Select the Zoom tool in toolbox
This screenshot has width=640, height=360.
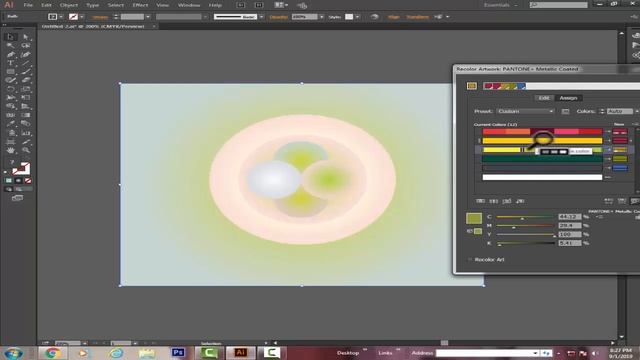coord(26,150)
